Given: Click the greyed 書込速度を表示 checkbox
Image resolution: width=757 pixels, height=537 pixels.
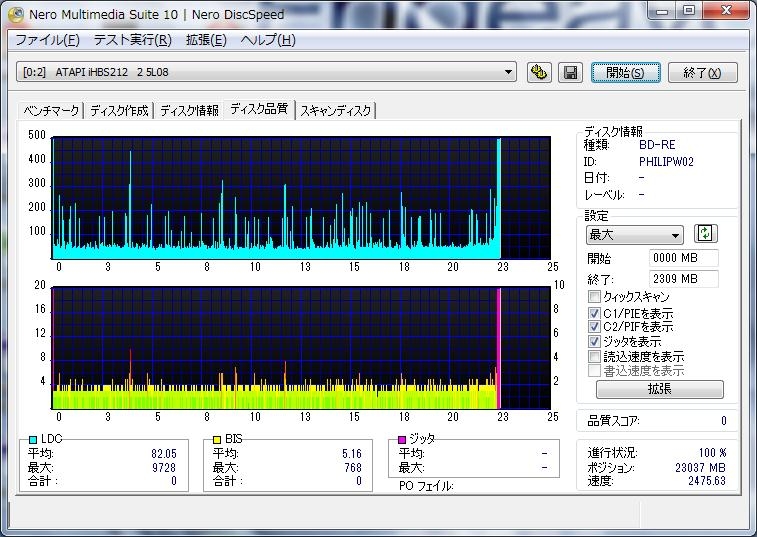Looking at the screenshot, I should (x=594, y=370).
